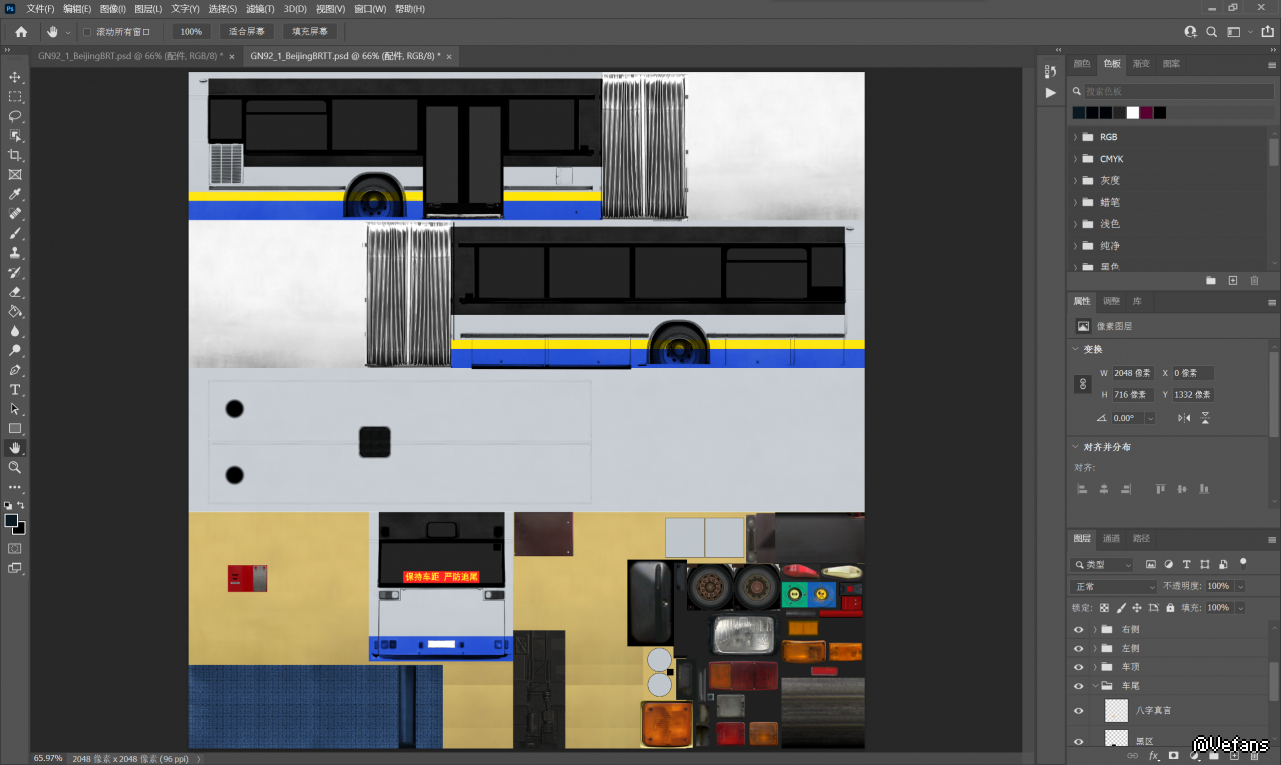The width and height of the screenshot is (1281, 765).
Task: Click the 搜索色板 search field
Action: [x=1170, y=91]
